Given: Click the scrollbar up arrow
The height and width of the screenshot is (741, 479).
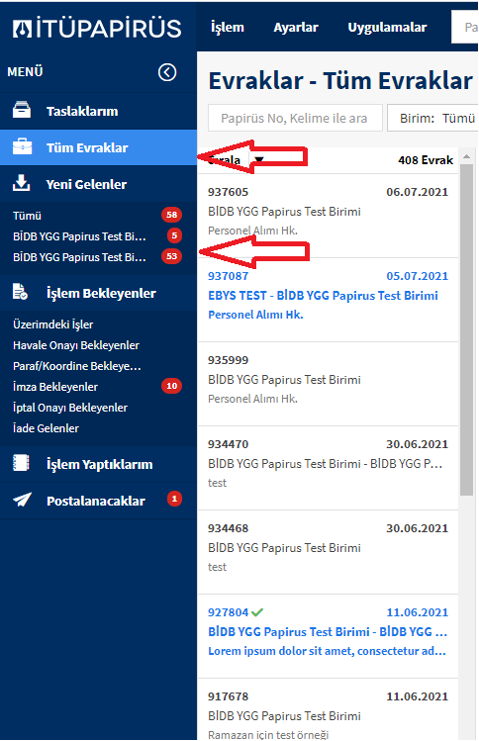Looking at the screenshot, I should [466, 156].
